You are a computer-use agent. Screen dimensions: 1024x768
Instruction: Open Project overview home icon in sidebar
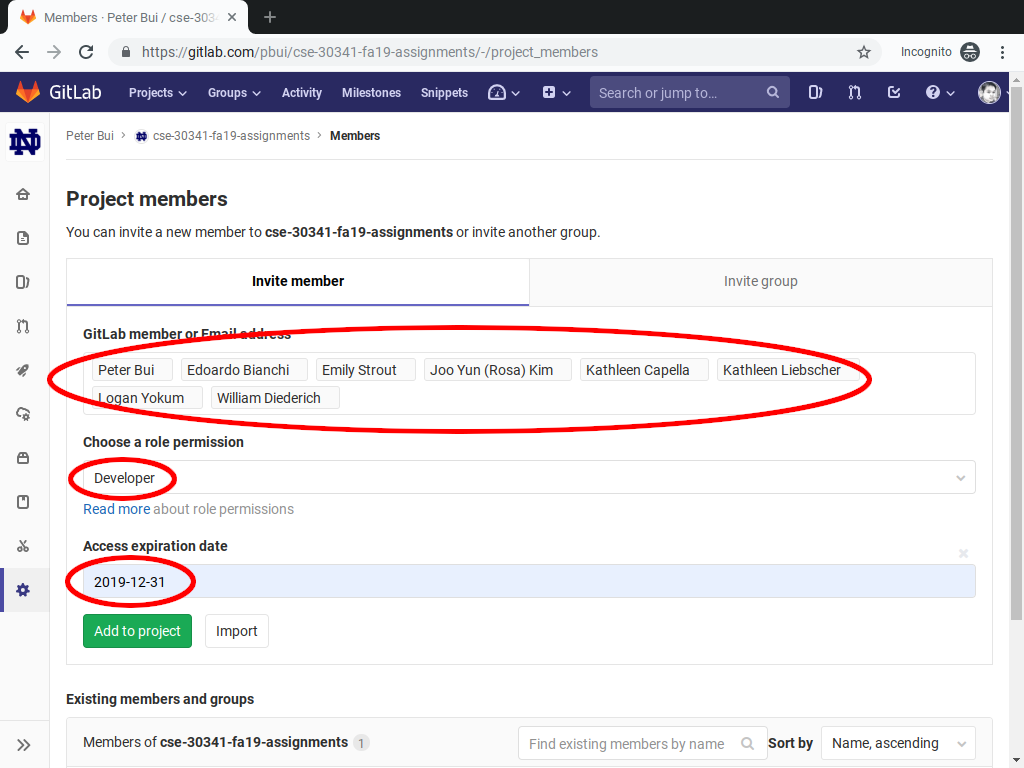(23, 194)
